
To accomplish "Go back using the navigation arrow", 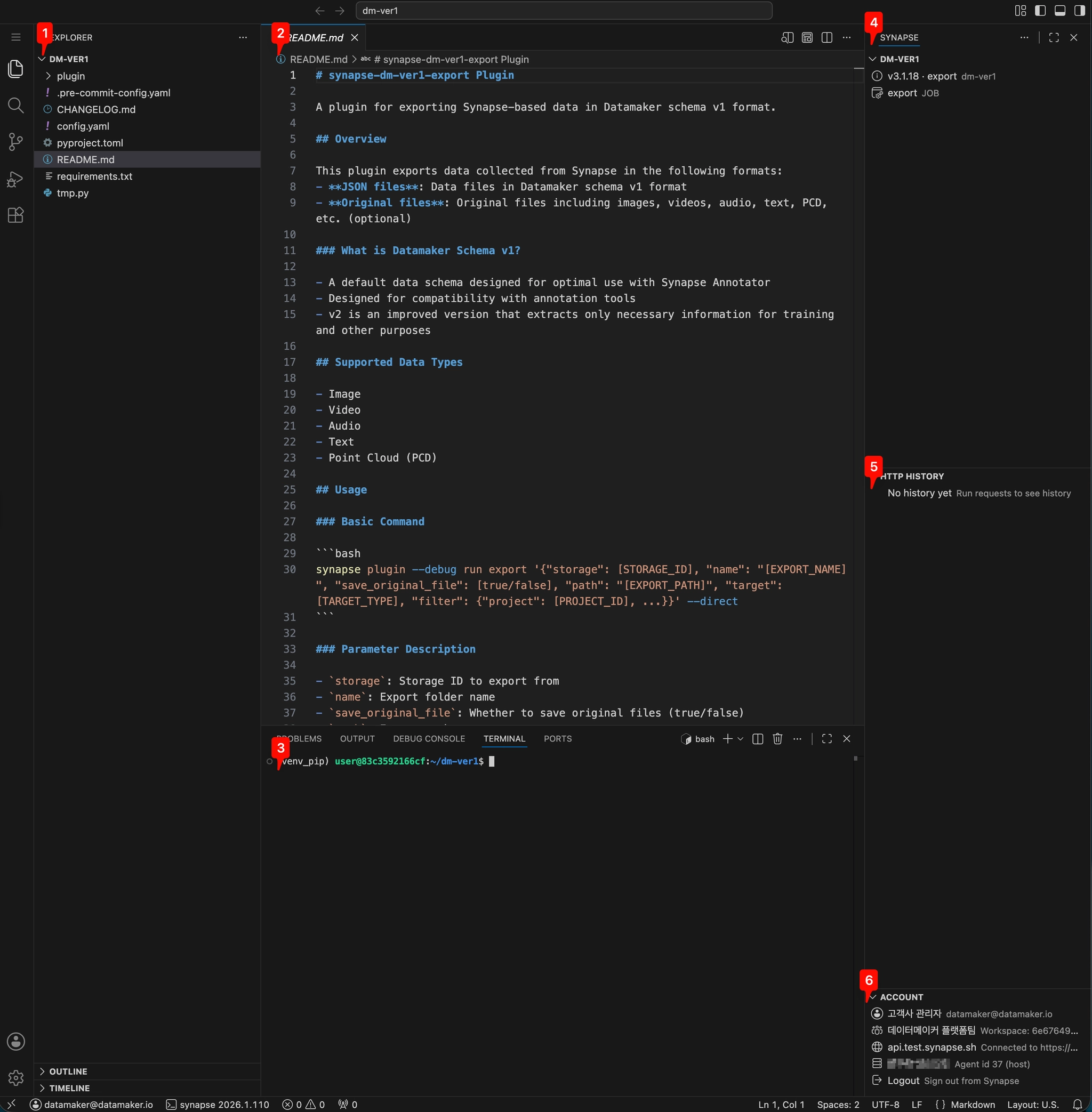I will [x=320, y=11].
